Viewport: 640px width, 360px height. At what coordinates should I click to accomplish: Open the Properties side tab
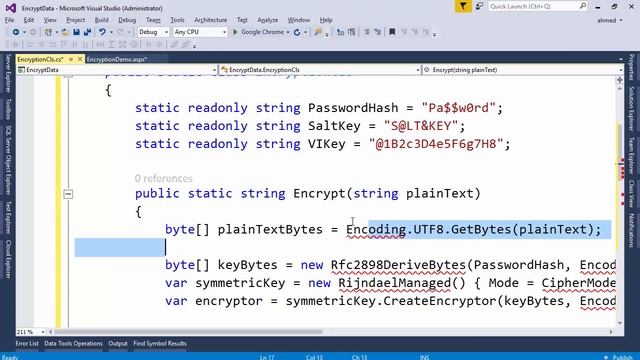[631, 68]
